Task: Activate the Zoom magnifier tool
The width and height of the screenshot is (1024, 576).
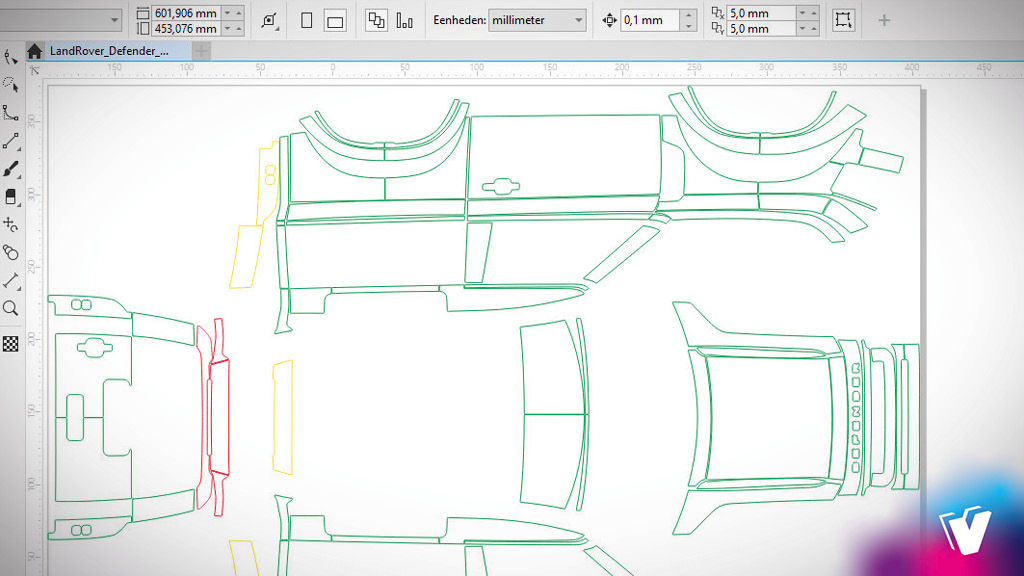Action: [x=11, y=309]
